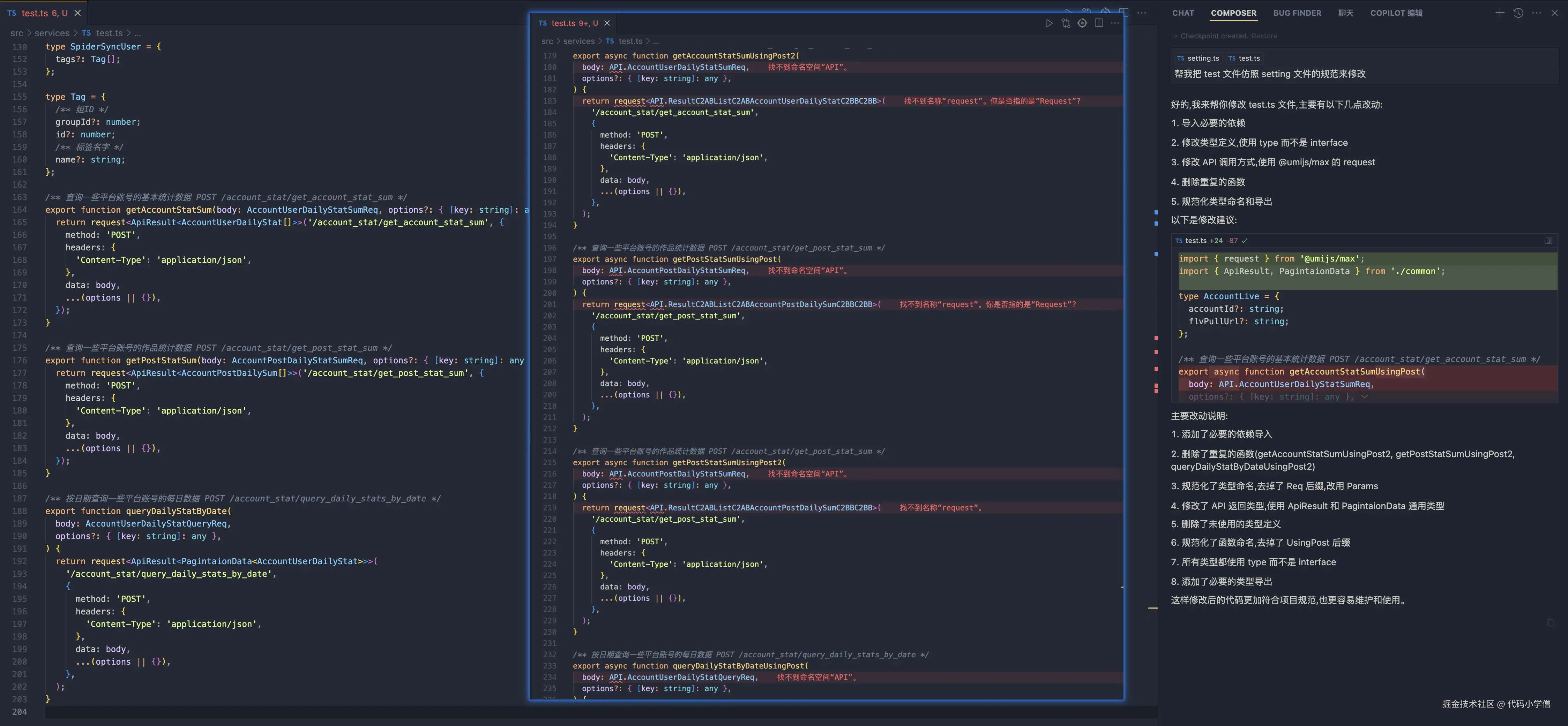Click the open-diff icon in code block header
The image size is (1568, 726).
pyautogui.click(x=1548, y=240)
